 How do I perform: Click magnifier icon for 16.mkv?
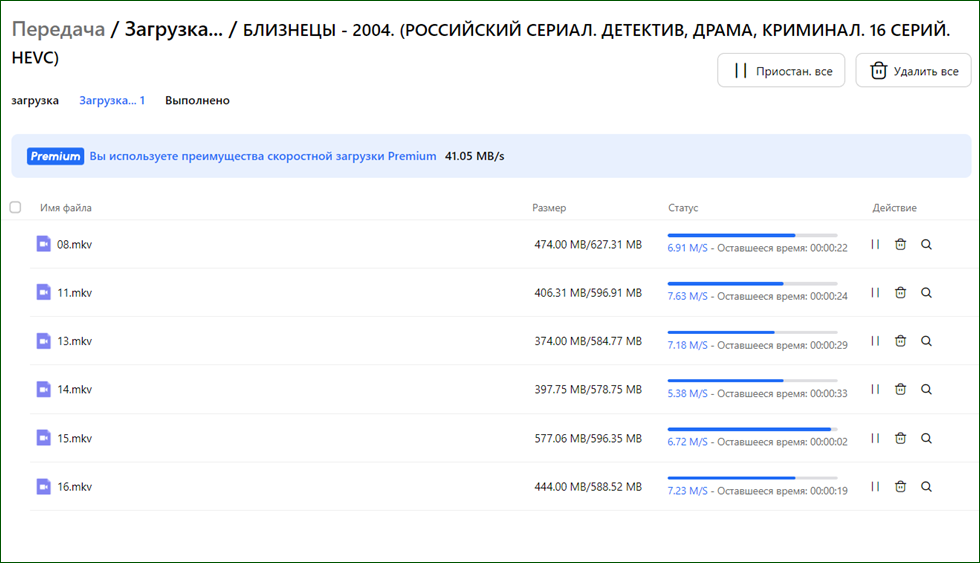coord(926,486)
